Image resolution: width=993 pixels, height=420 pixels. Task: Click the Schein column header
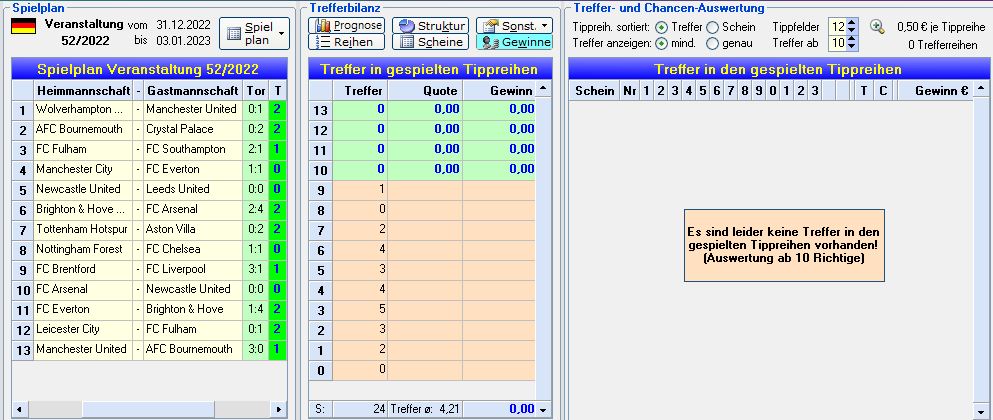tap(594, 91)
